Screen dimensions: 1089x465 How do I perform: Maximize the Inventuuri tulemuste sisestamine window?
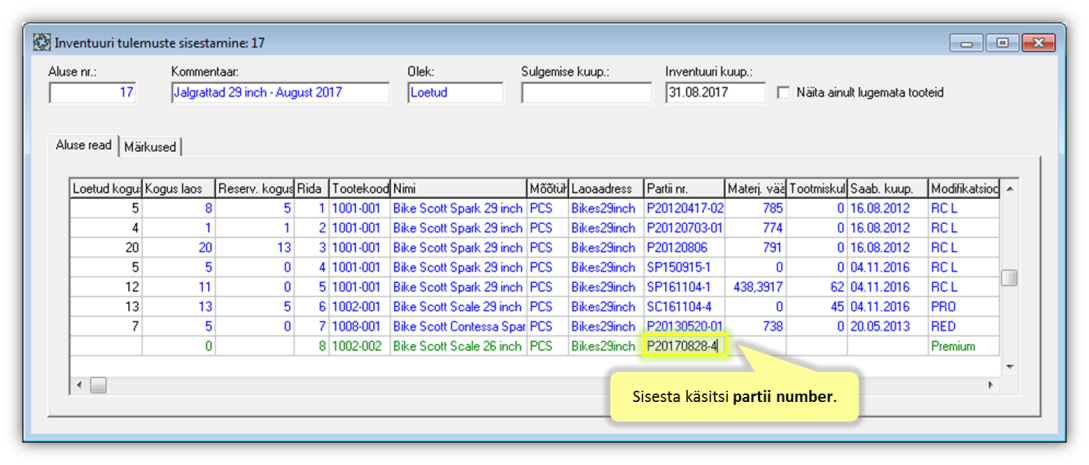(x=1001, y=43)
